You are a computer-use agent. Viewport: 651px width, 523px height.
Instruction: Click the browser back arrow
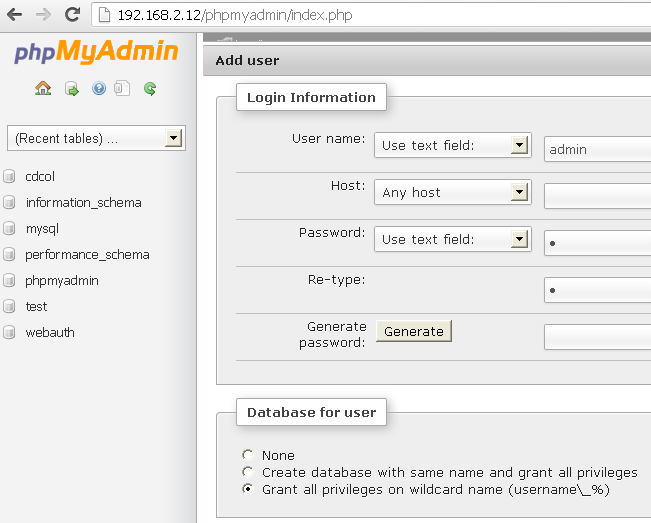pos(15,15)
